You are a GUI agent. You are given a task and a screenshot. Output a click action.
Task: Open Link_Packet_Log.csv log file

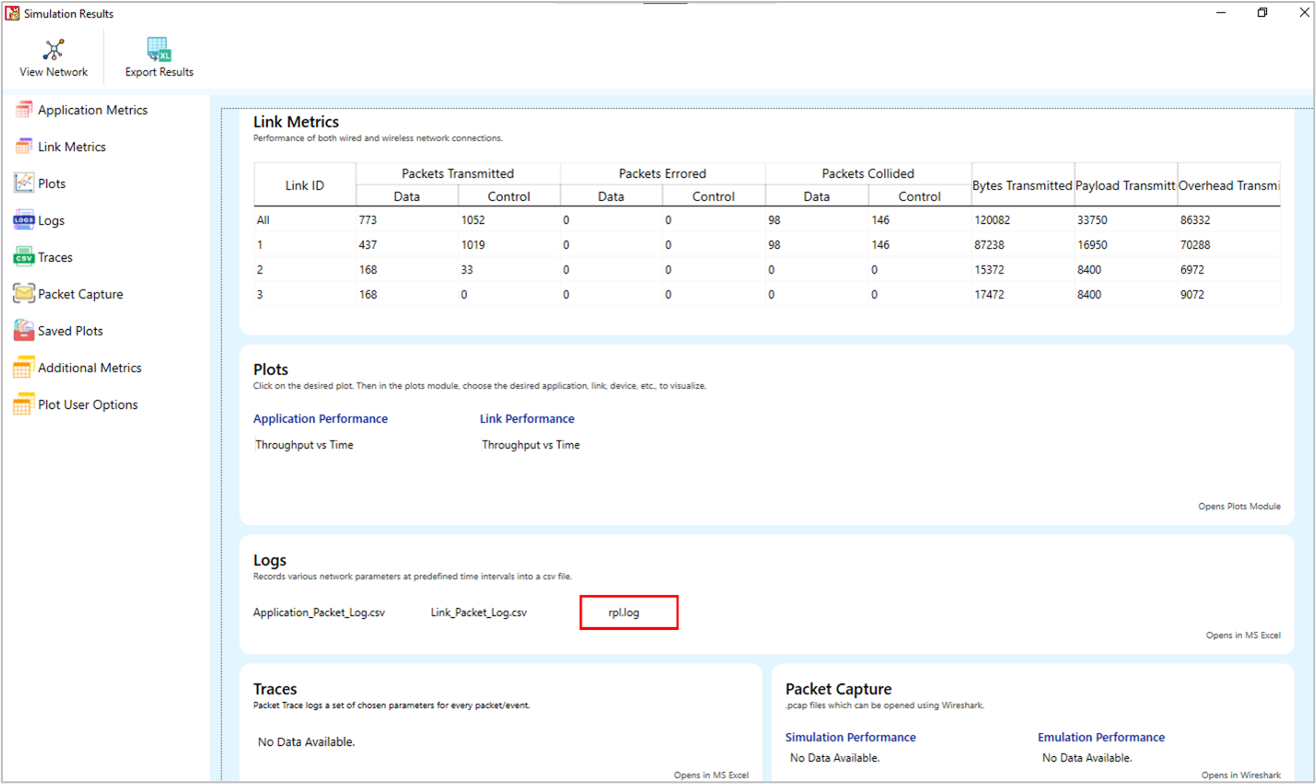(478, 612)
